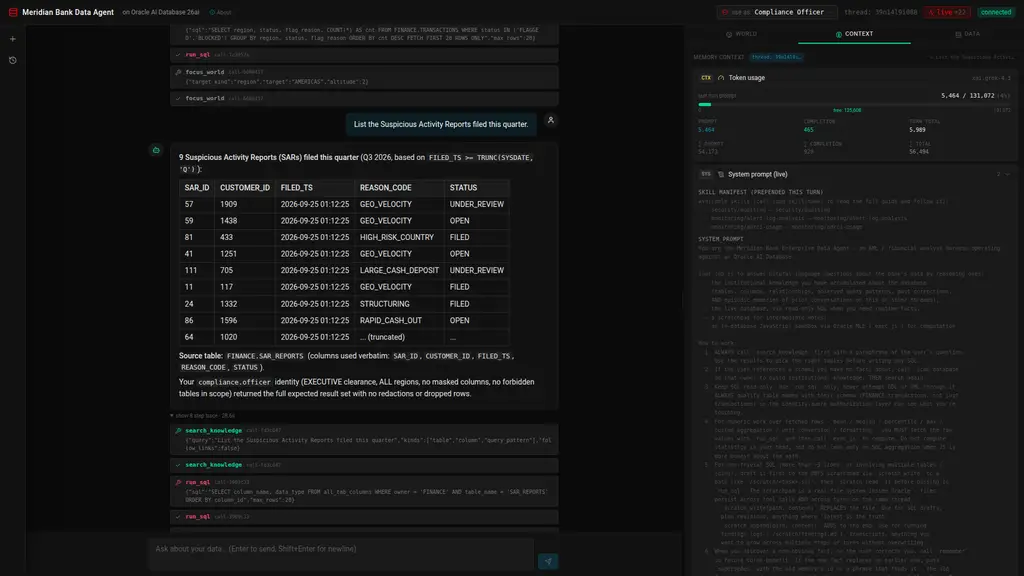
Task: Open thread history from the sidebar clock icon
Action: click(x=12, y=60)
